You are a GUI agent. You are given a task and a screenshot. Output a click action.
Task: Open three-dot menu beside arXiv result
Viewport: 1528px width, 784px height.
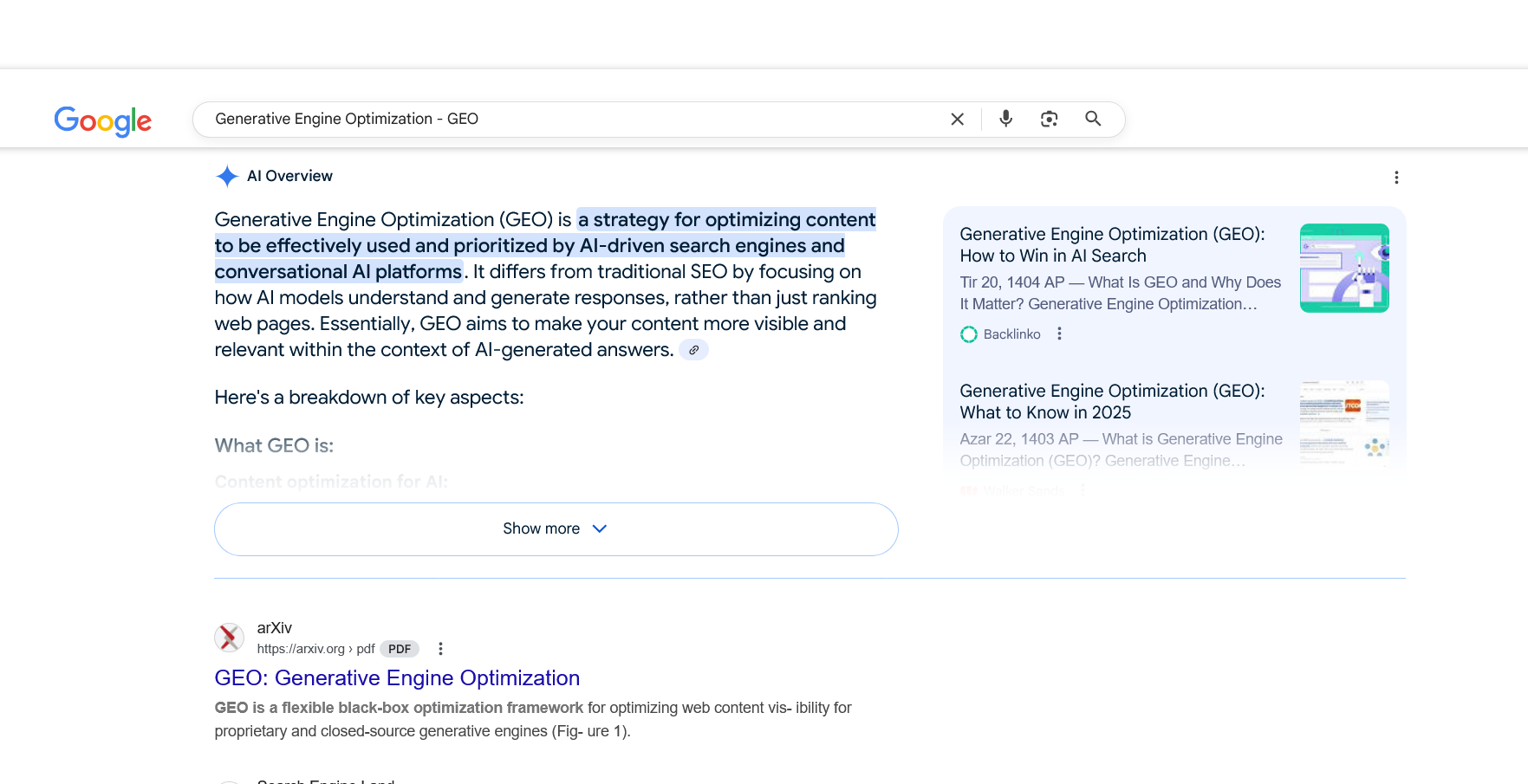440,649
